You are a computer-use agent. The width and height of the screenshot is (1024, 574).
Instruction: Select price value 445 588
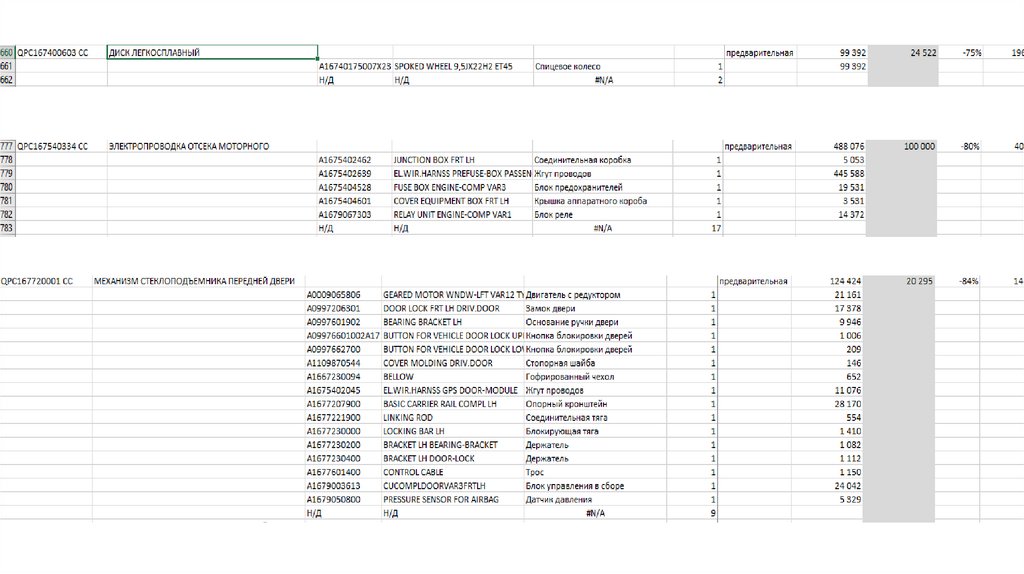[x=831, y=174]
